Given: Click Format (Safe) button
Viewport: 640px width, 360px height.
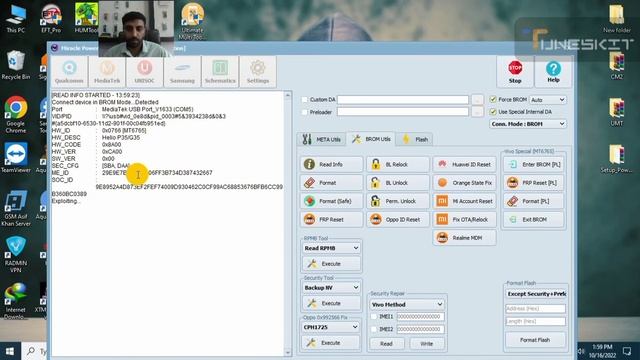Looking at the screenshot, I should tap(331, 201).
